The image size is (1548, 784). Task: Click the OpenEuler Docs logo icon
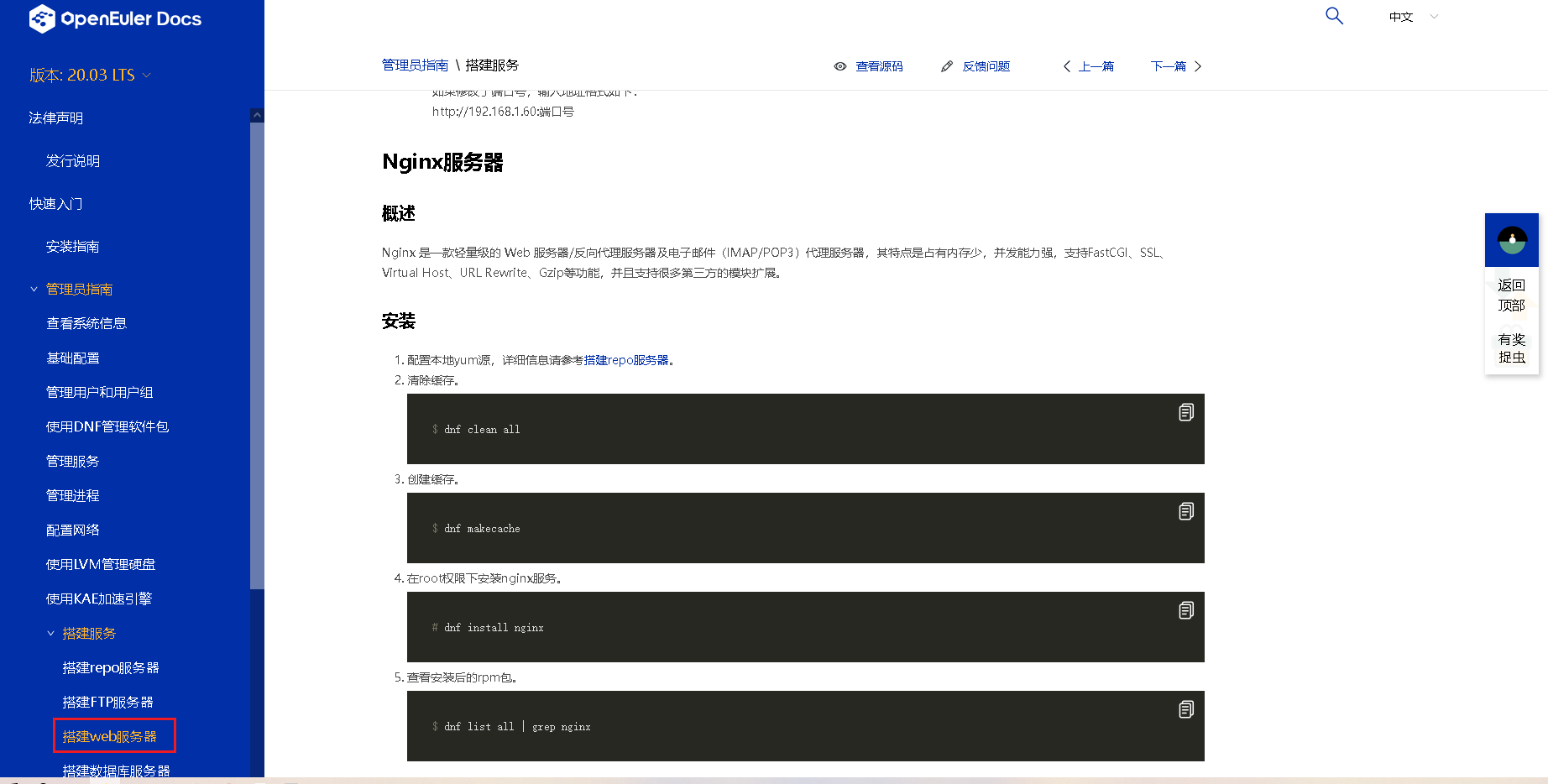coord(42,18)
